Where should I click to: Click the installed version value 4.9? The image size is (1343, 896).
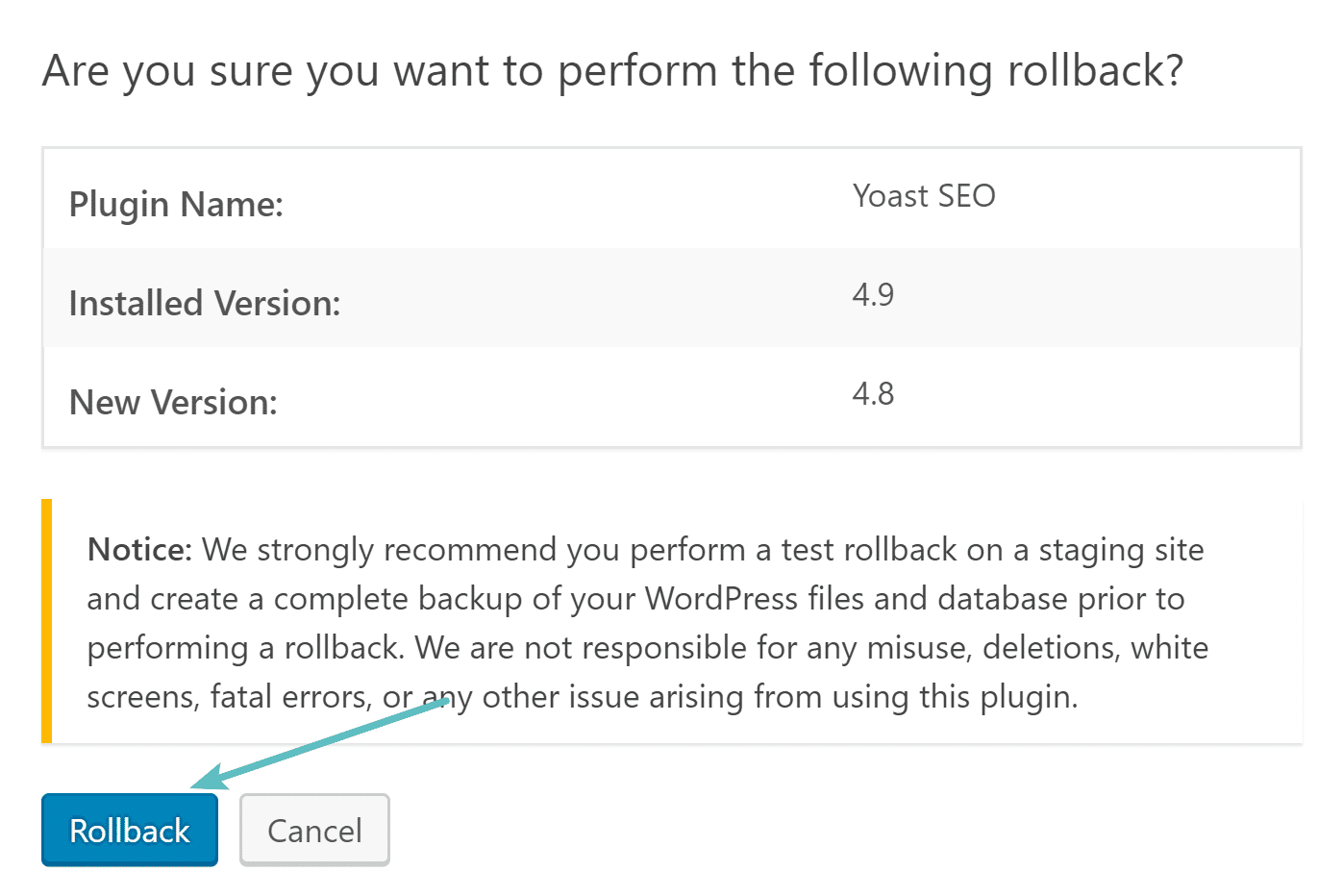point(873,294)
